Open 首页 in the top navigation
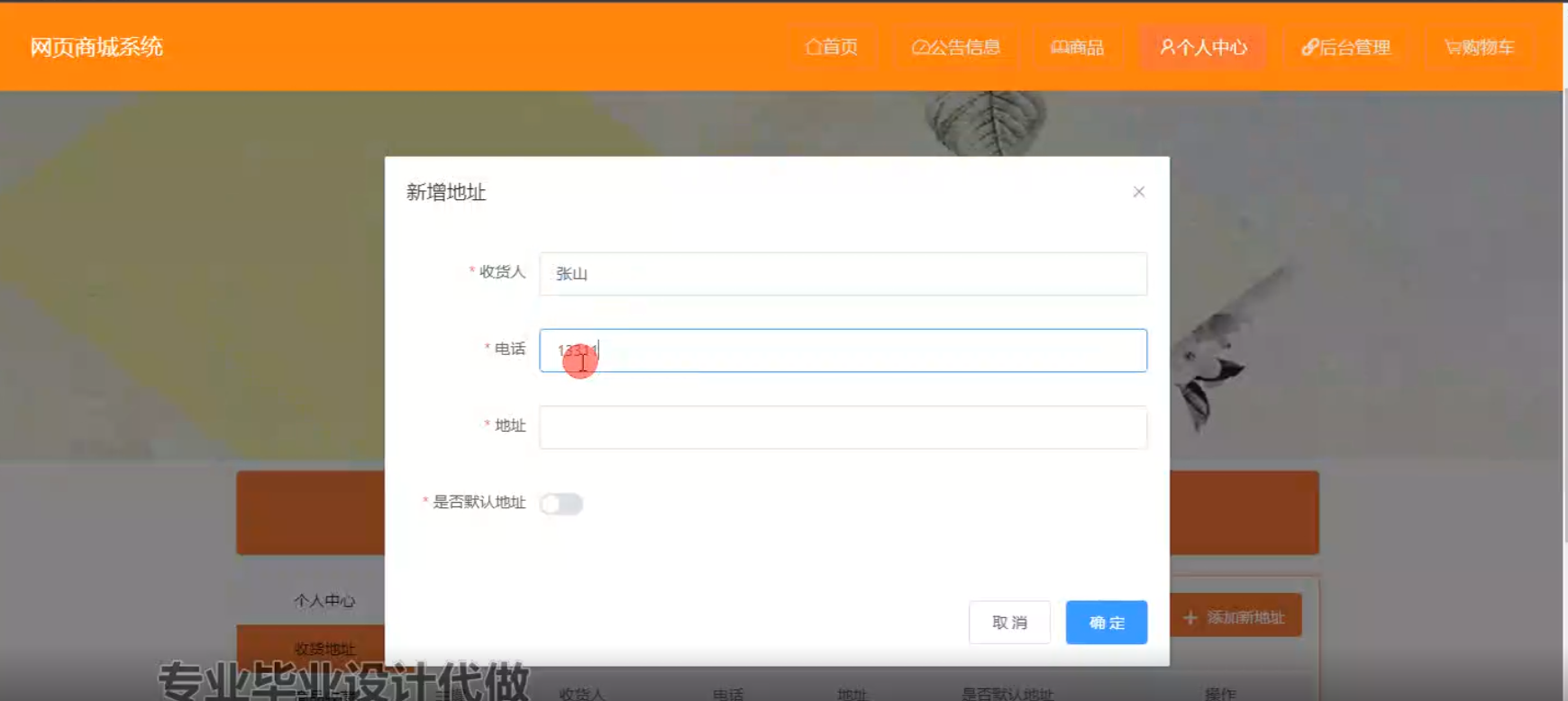Screen dimensions: 1568x701 coord(832,47)
